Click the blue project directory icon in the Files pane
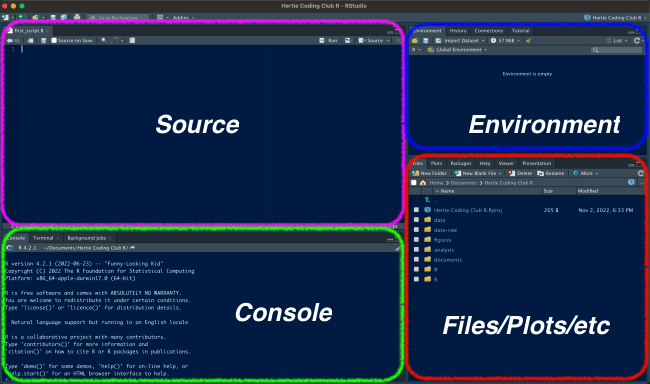 (631, 182)
